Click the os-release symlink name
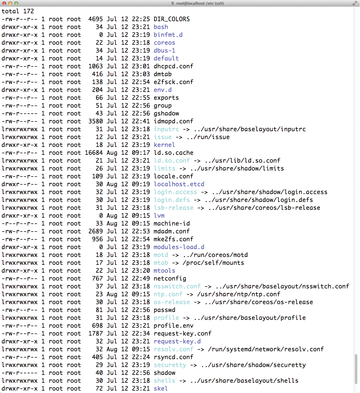Screen dimensions: 360x393 tap(171, 302)
